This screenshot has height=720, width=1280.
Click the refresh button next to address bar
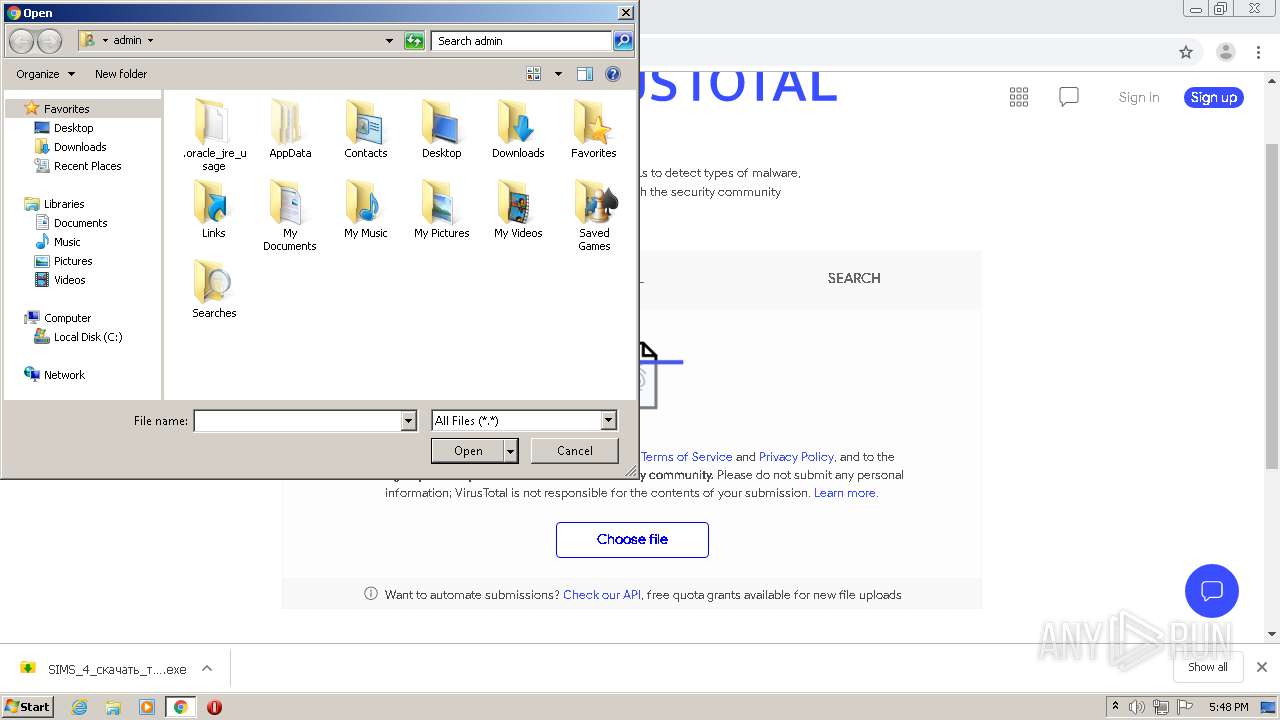[414, 41]
